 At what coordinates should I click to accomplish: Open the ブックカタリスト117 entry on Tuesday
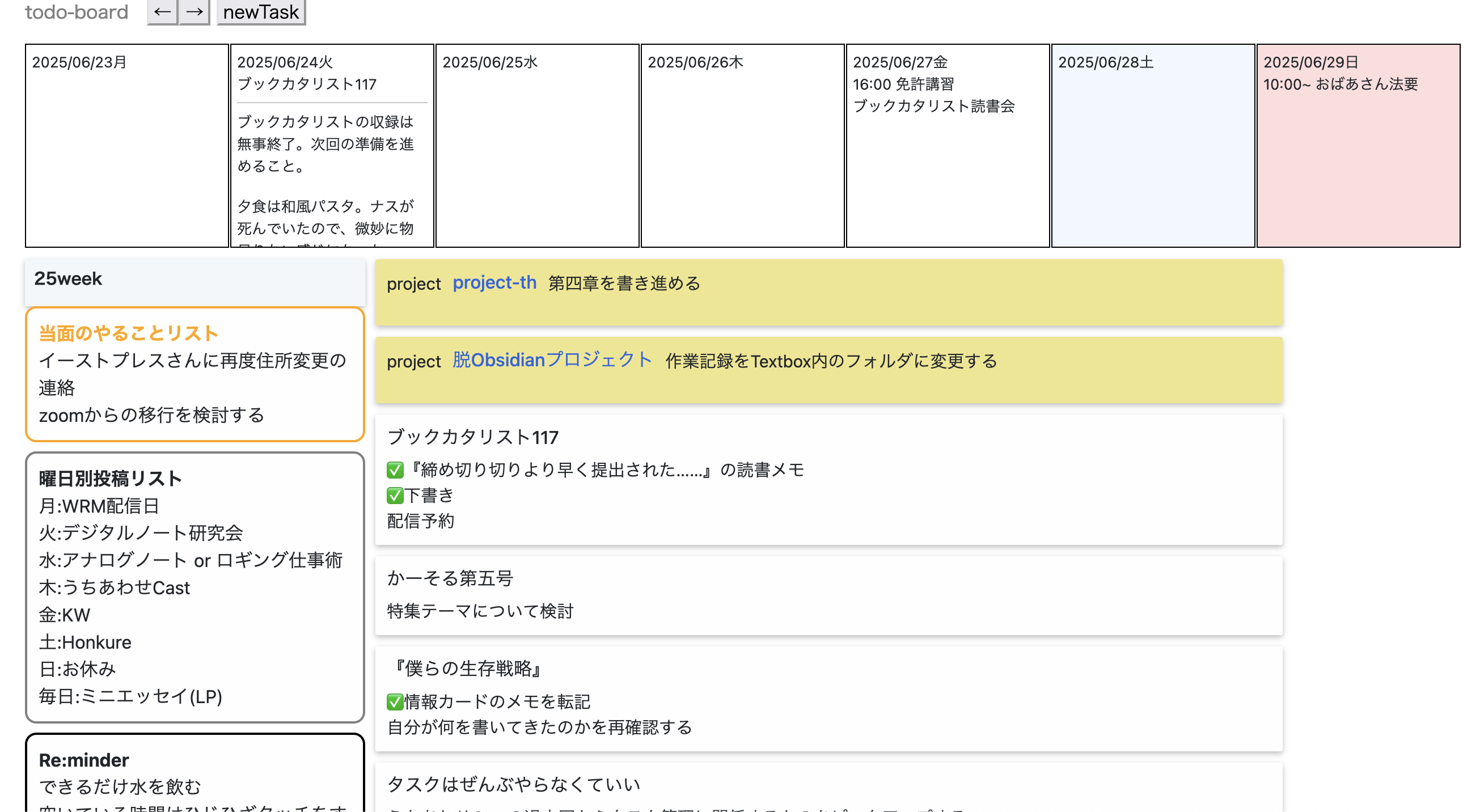point(307,84)
